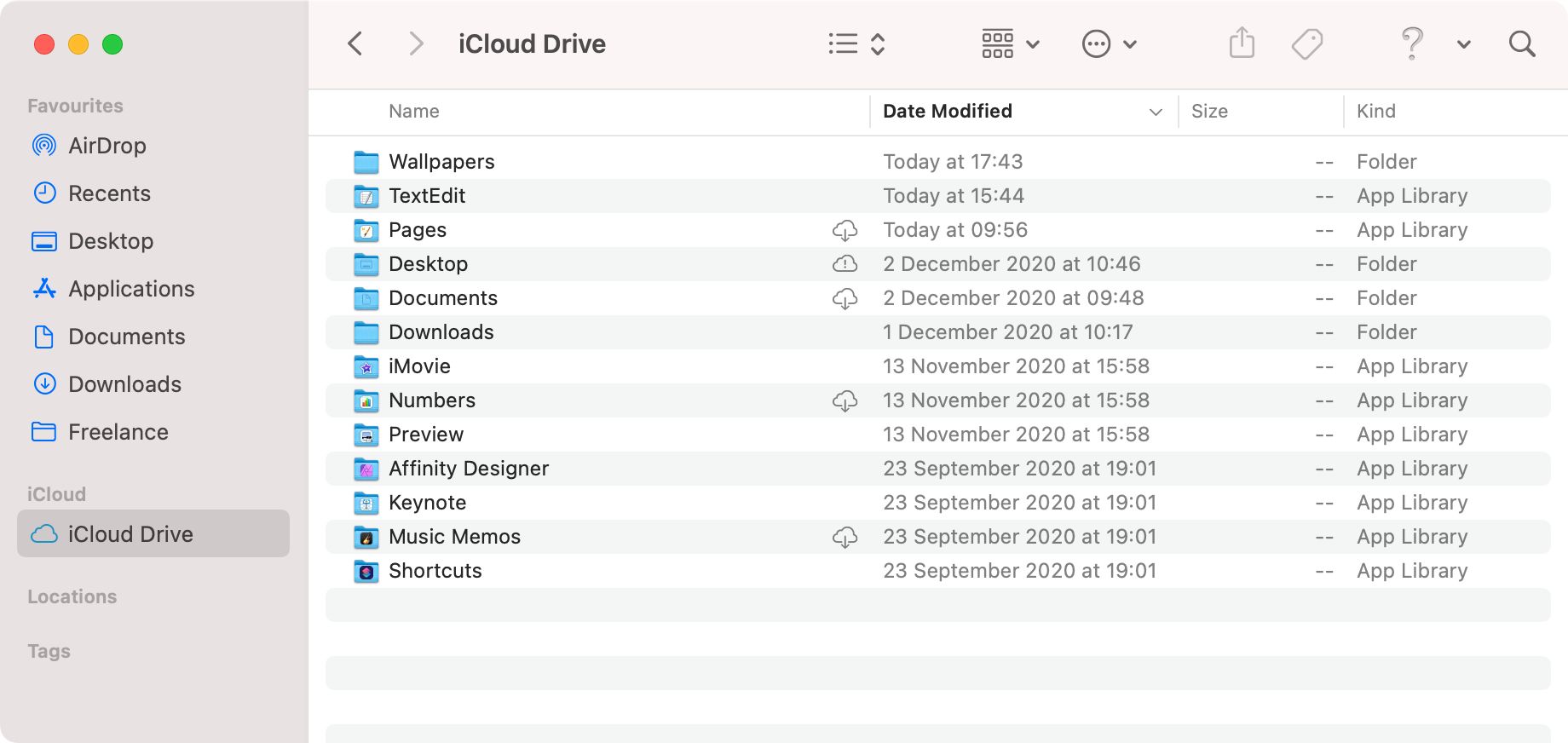1568x743 pixels.
Task: Open the ellipsis action menu
Action: coord(1109,43)
